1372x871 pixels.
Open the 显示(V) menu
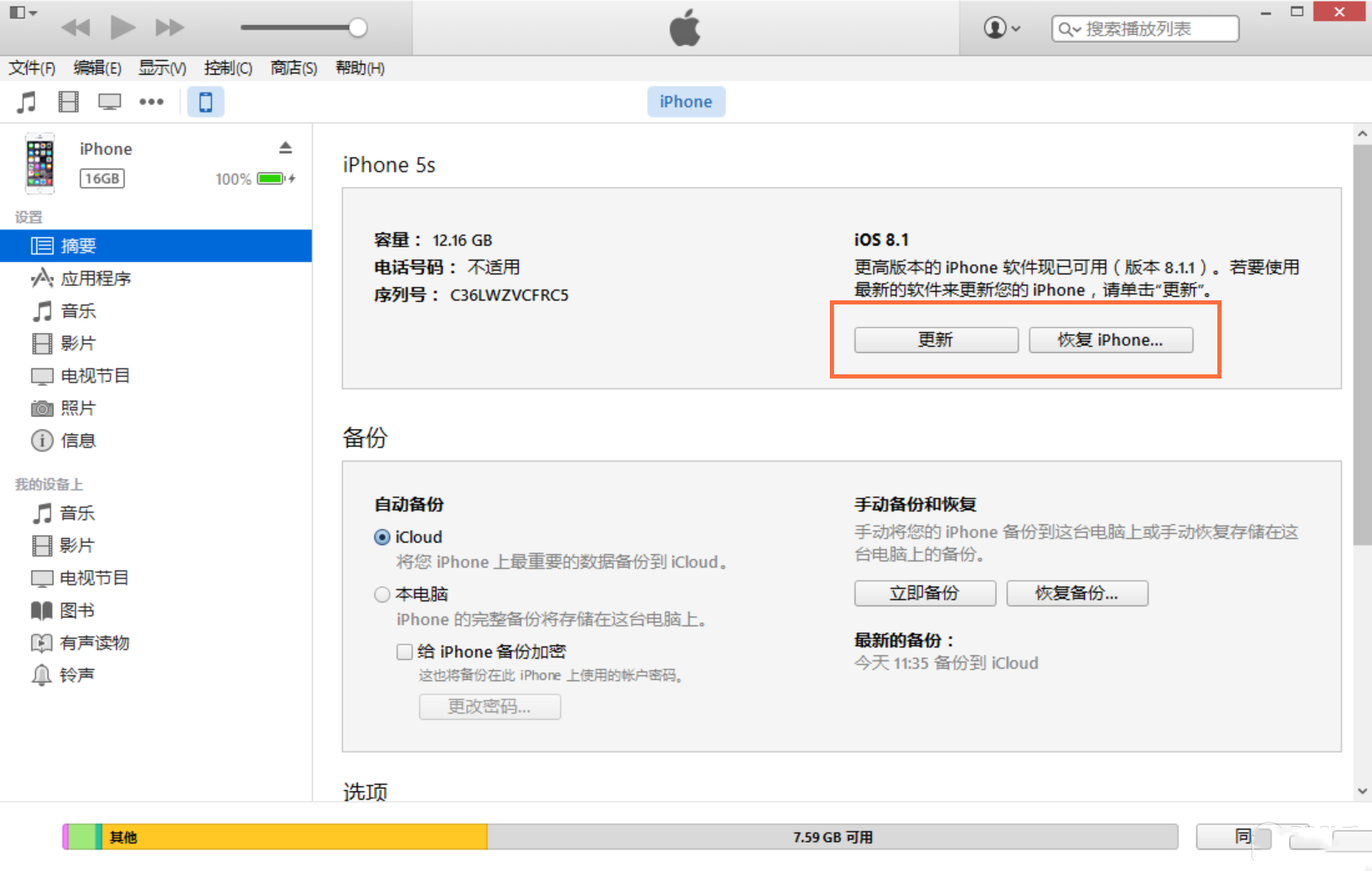[x=162, y=68]
